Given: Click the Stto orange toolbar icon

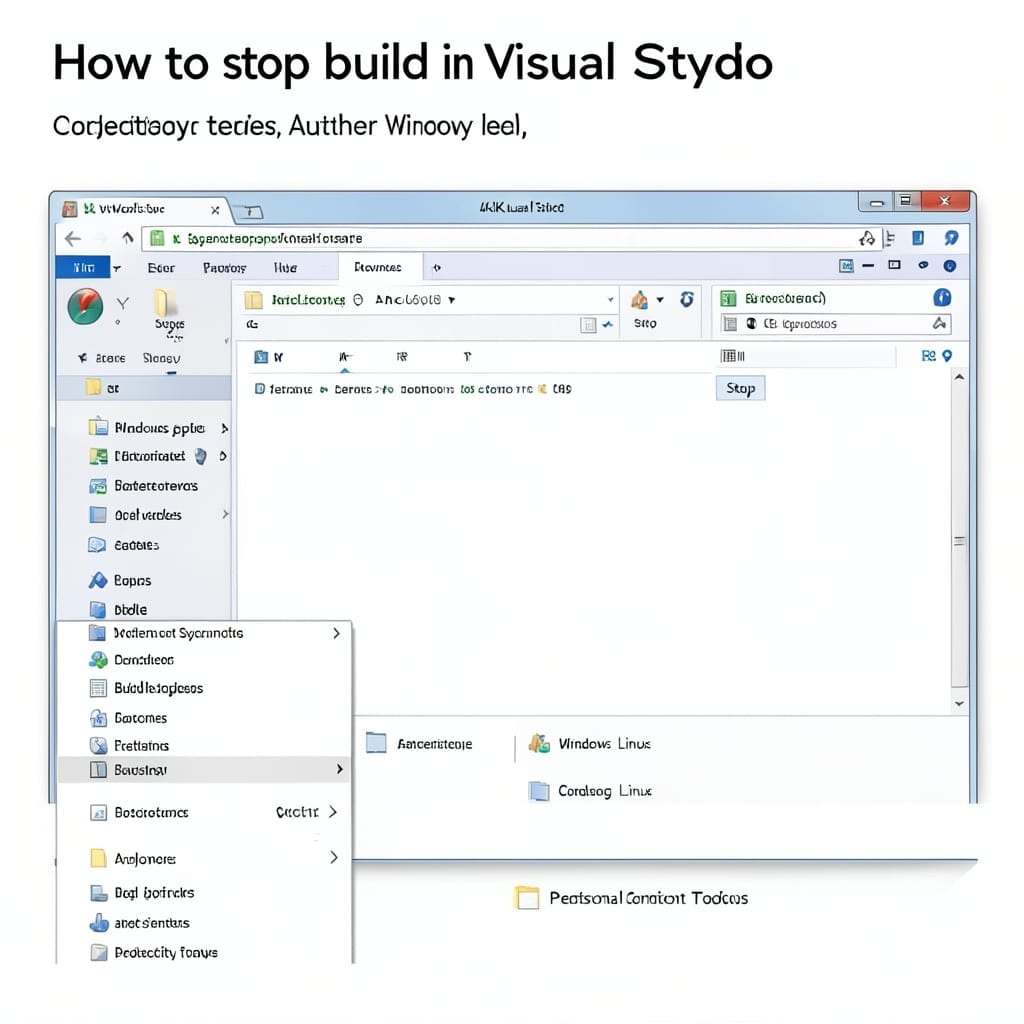Looking at the screenshot, I should pyautogui.click(x=639, y=300).
